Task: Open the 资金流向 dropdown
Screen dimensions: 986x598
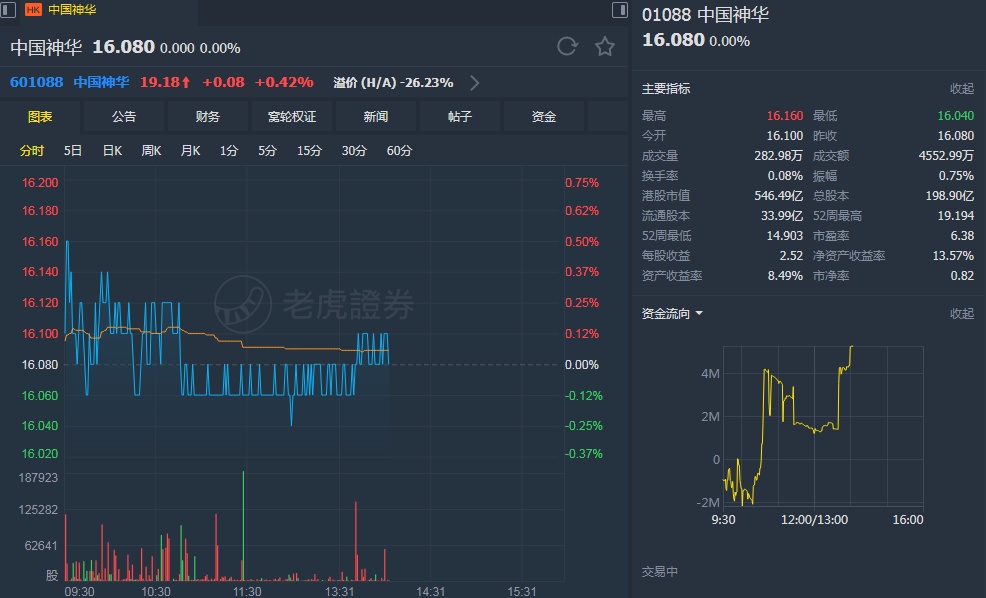Action: [x=672, y=313]
